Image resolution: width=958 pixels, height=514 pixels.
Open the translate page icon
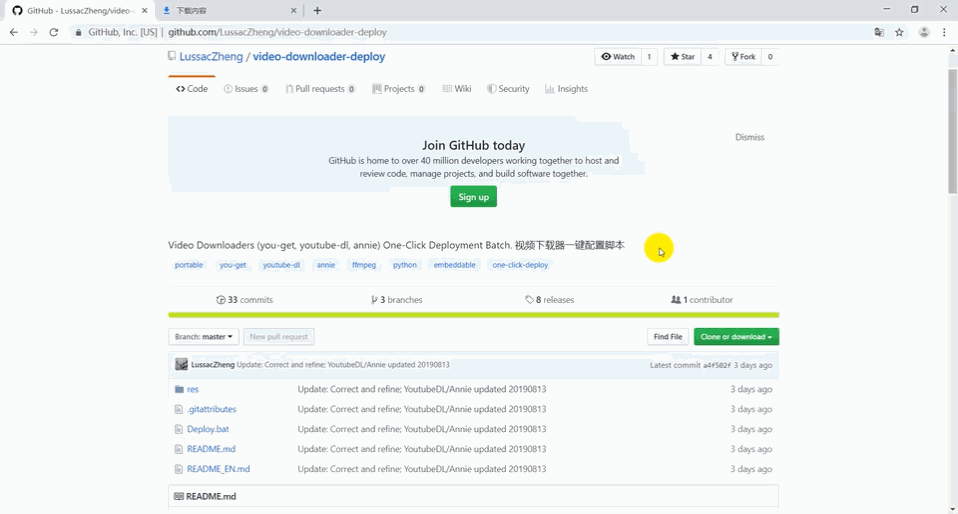[879, 32]
